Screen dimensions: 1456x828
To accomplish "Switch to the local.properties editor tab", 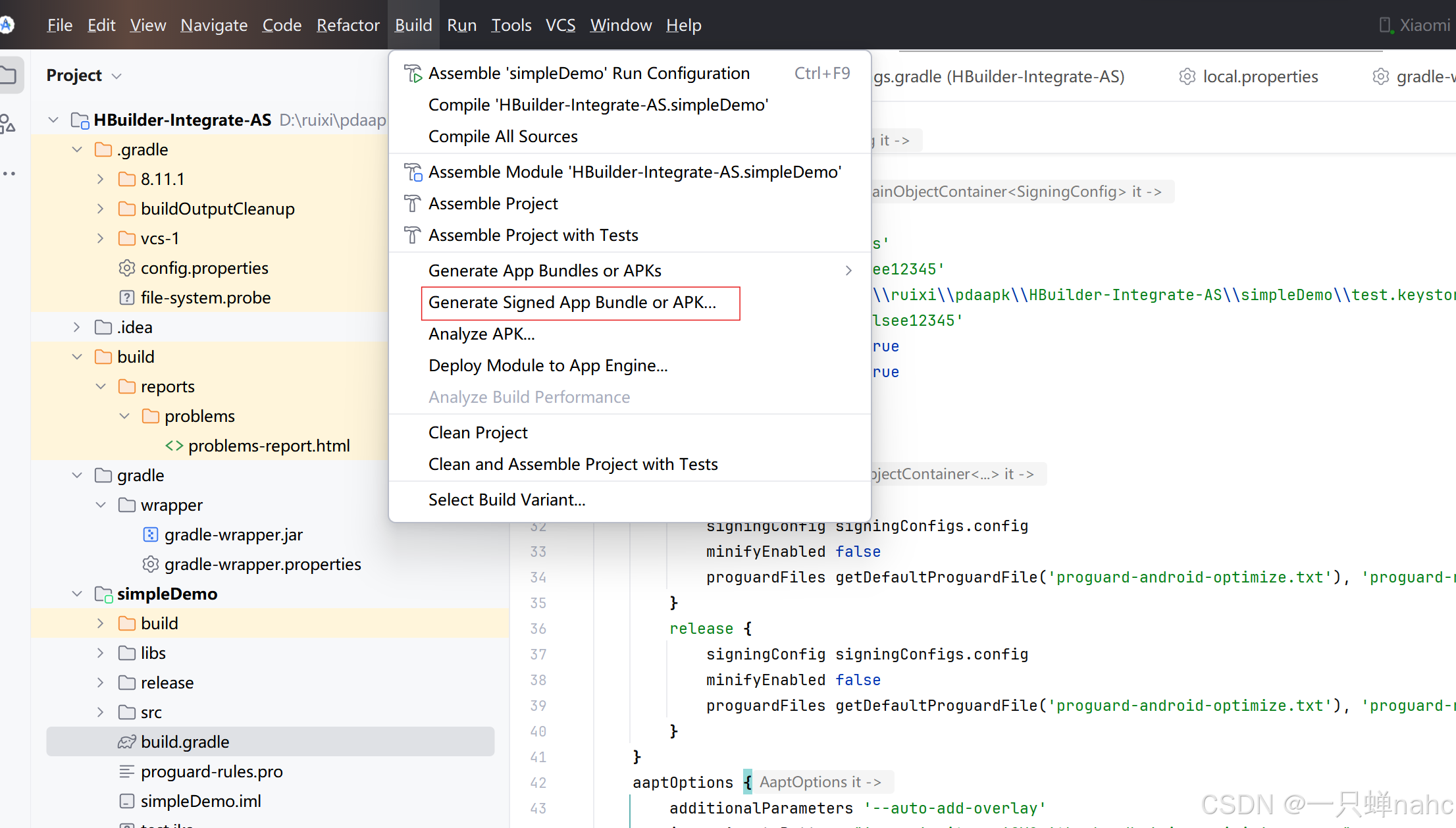I will 1259,76.
